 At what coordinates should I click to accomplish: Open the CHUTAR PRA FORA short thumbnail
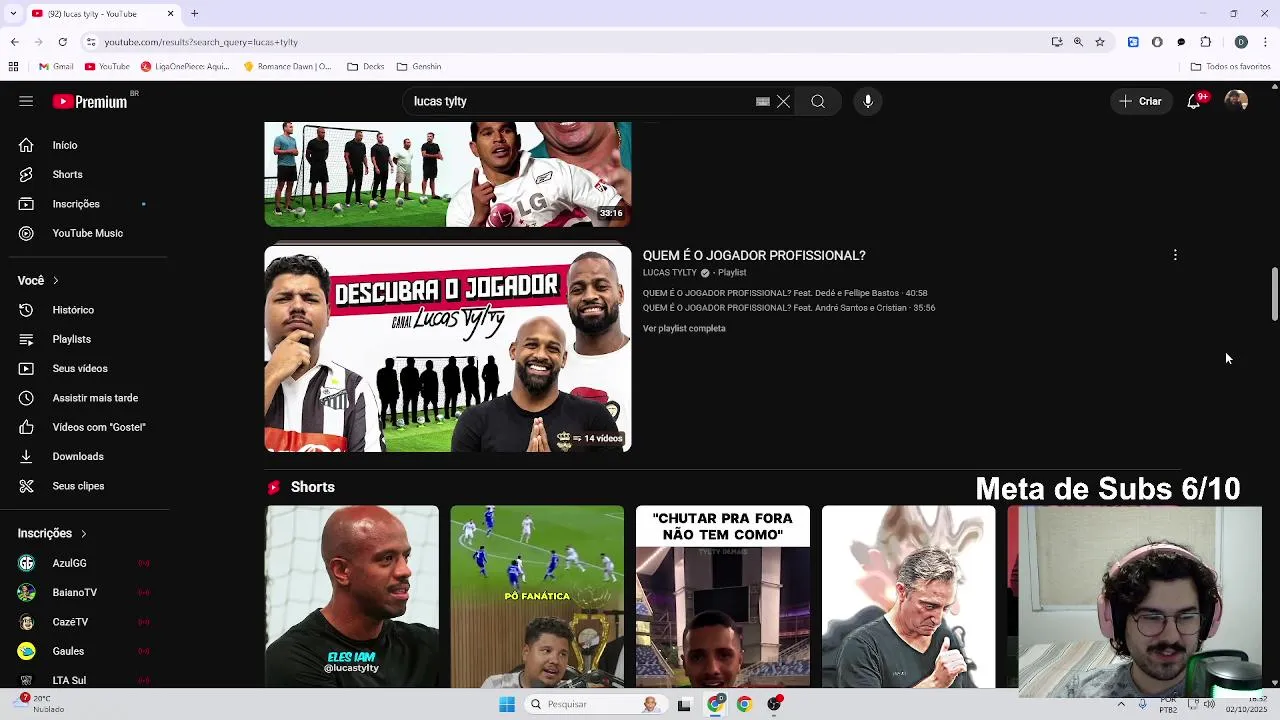pos(723,597)
